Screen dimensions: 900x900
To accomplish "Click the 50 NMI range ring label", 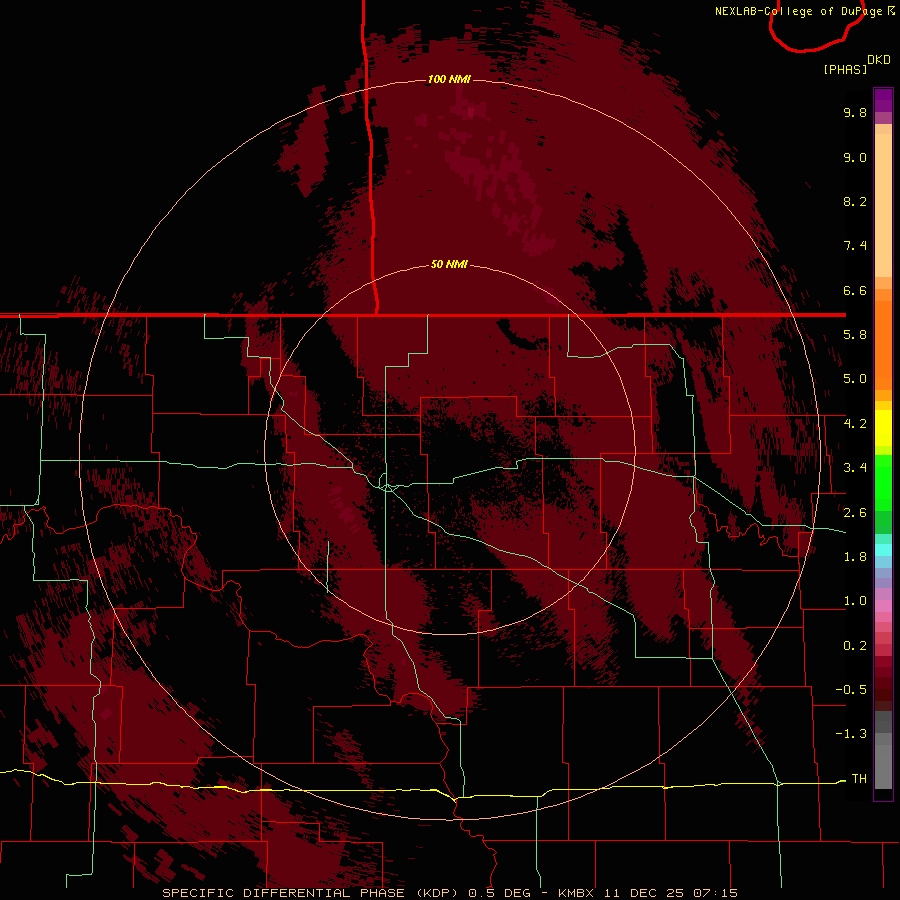I will click(x=449, y=265).
